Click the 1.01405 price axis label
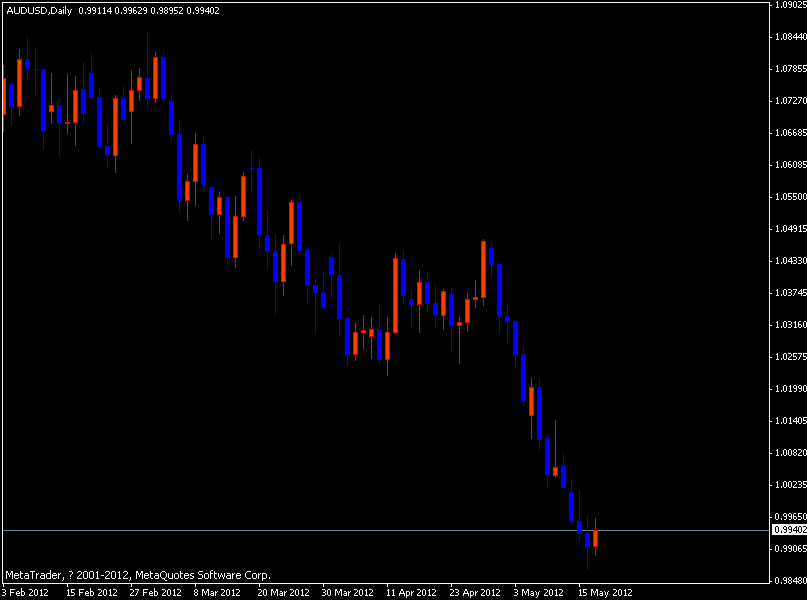The image size is (807, 600). tap(791, 421)
